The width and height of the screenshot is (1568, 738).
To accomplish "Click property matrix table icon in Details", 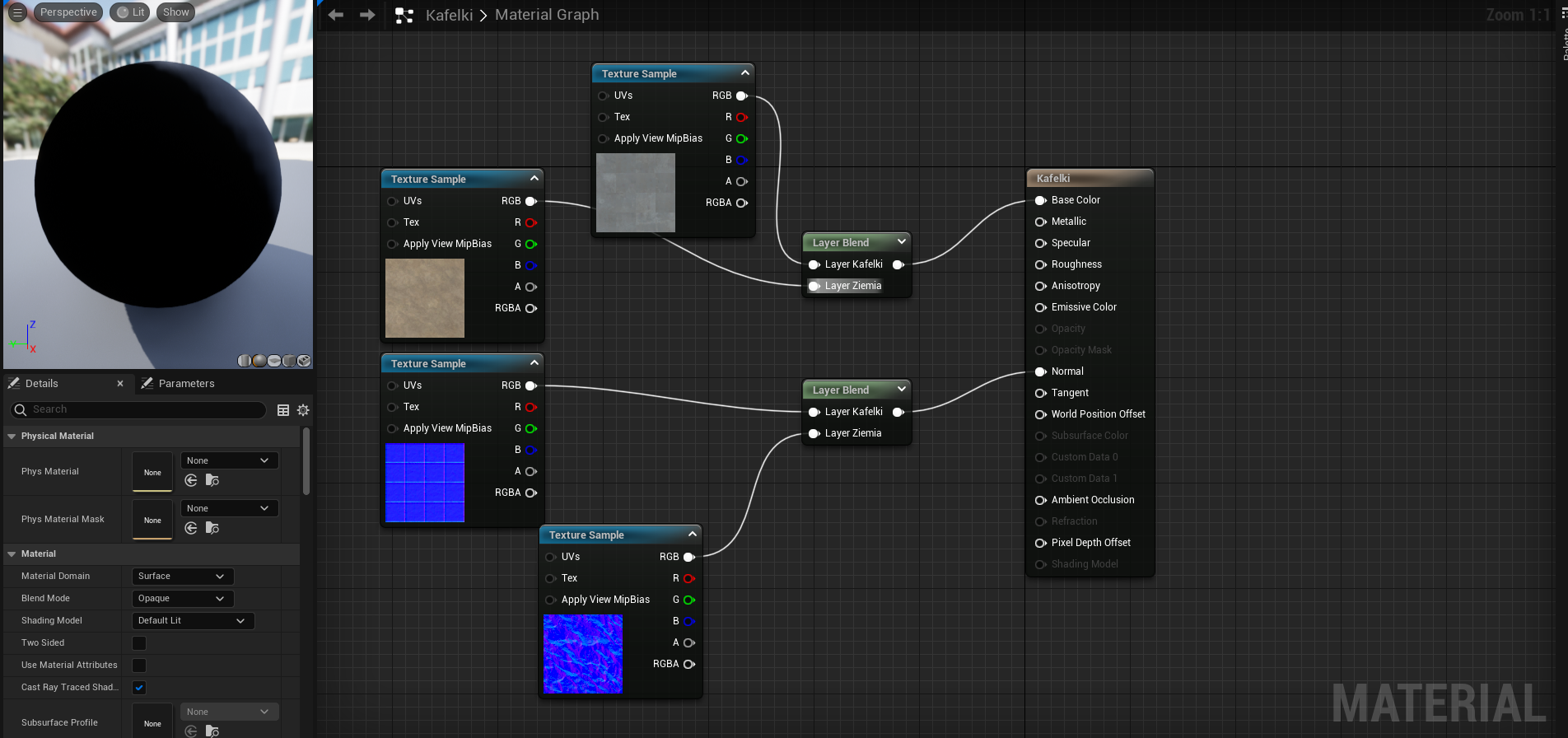I will pyautogui.click(x=283, y=410).
